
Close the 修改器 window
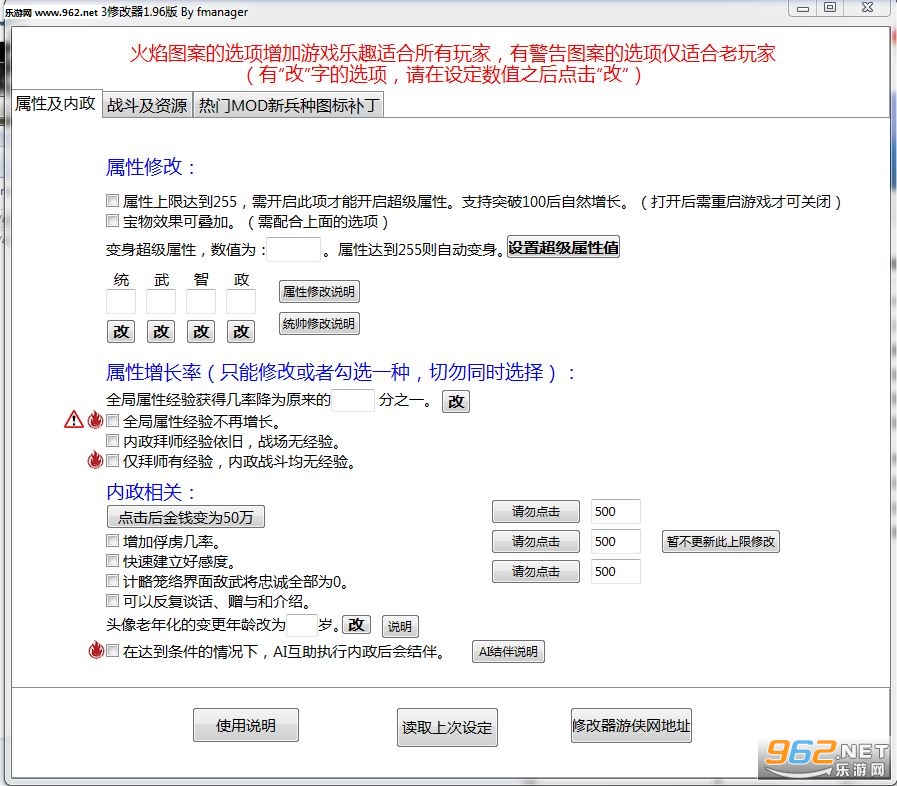867,8
